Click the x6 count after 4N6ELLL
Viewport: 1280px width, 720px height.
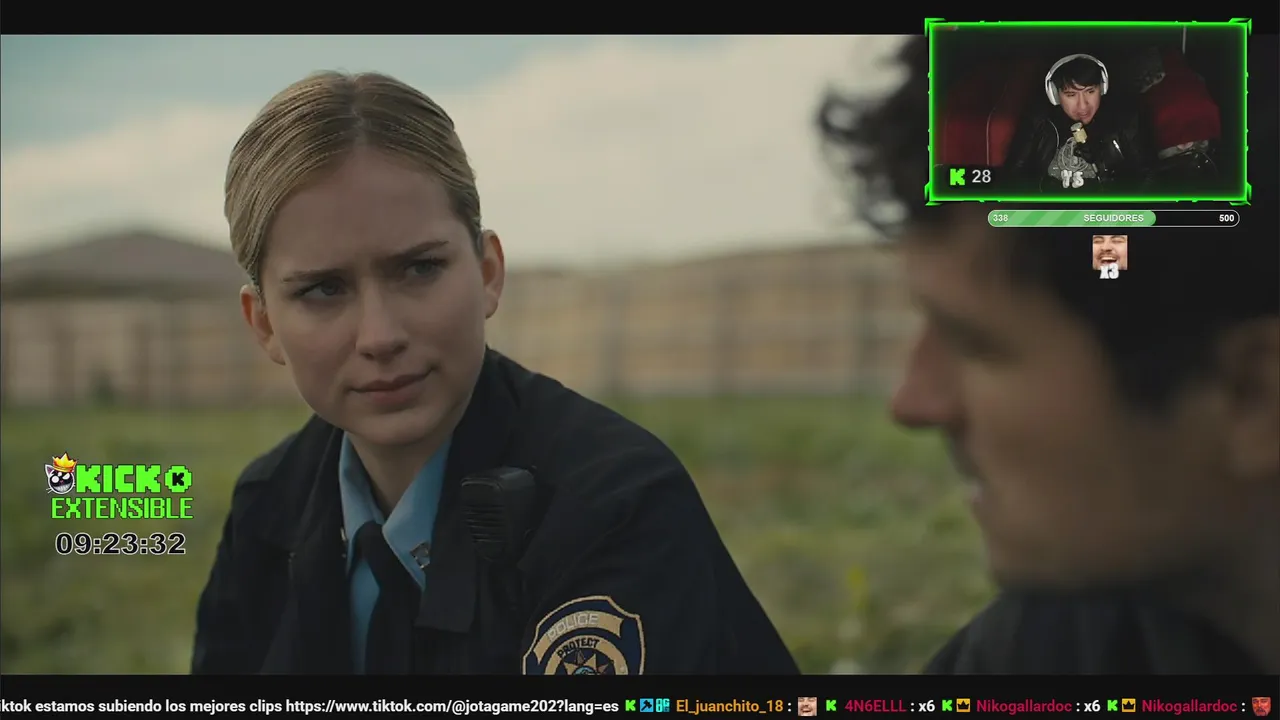927,706
